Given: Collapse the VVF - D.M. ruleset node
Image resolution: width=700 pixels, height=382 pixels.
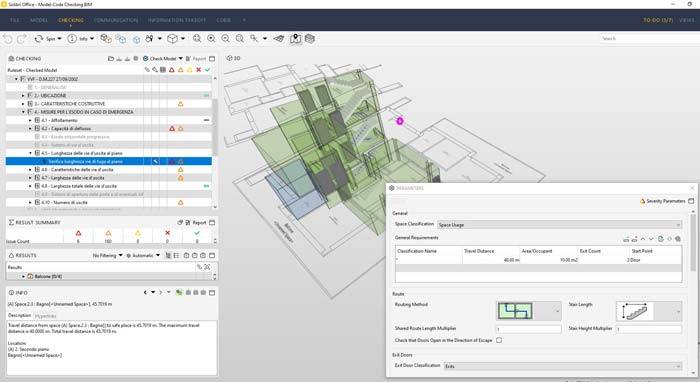Looking at the screenshot, I should 17,79.
